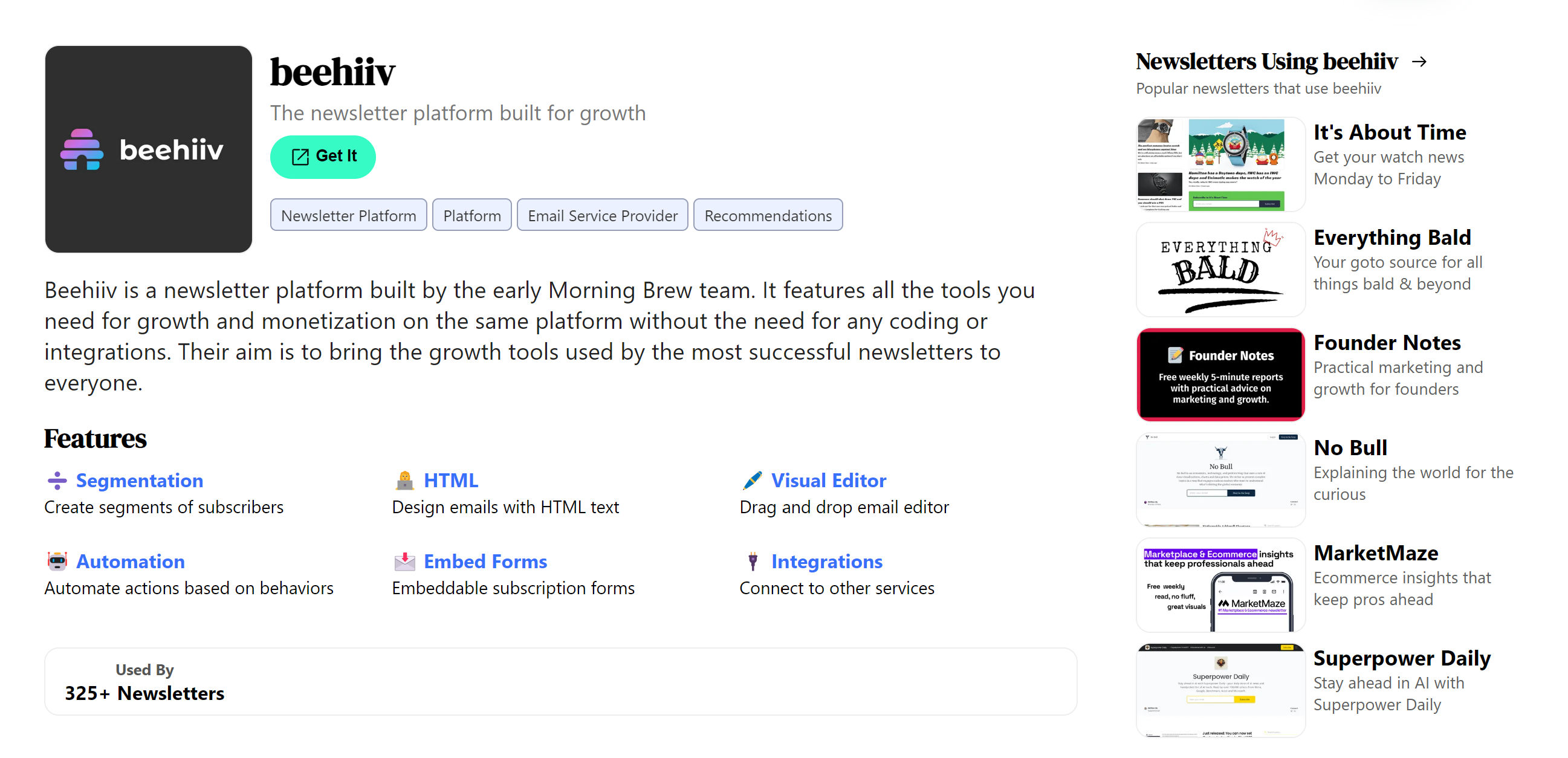Click the Get It button

pos(323,157)
